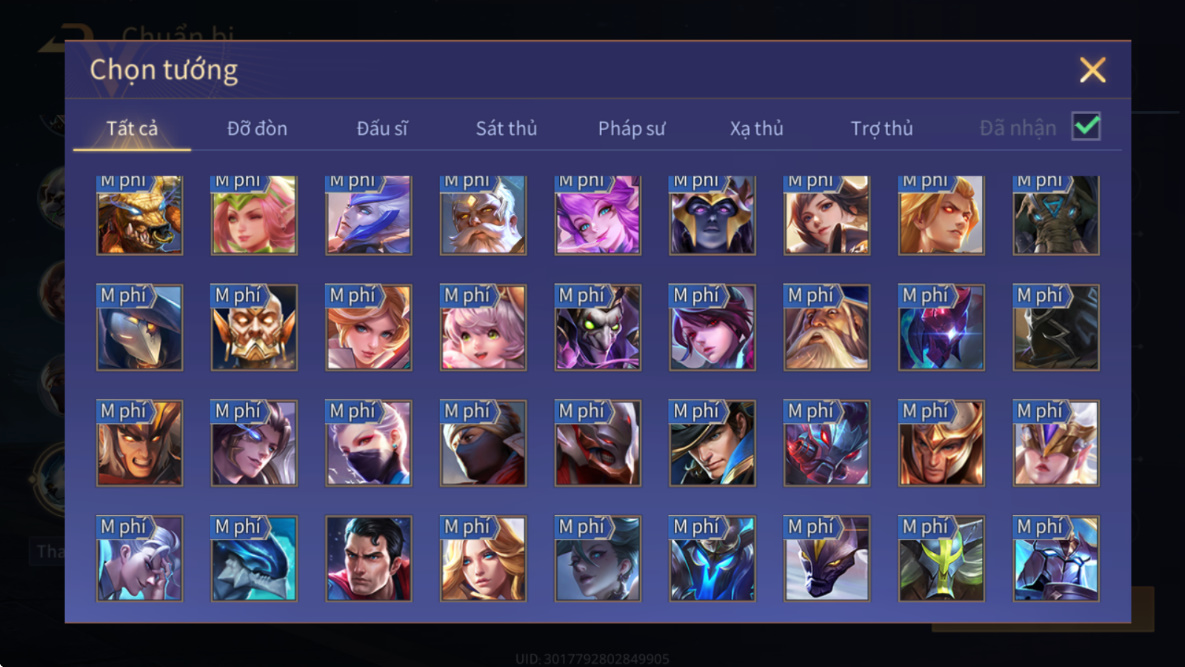Switch to the Đấu sĩ tab
This screenshot has height=667, width=1185.
[x=382, y=128]
